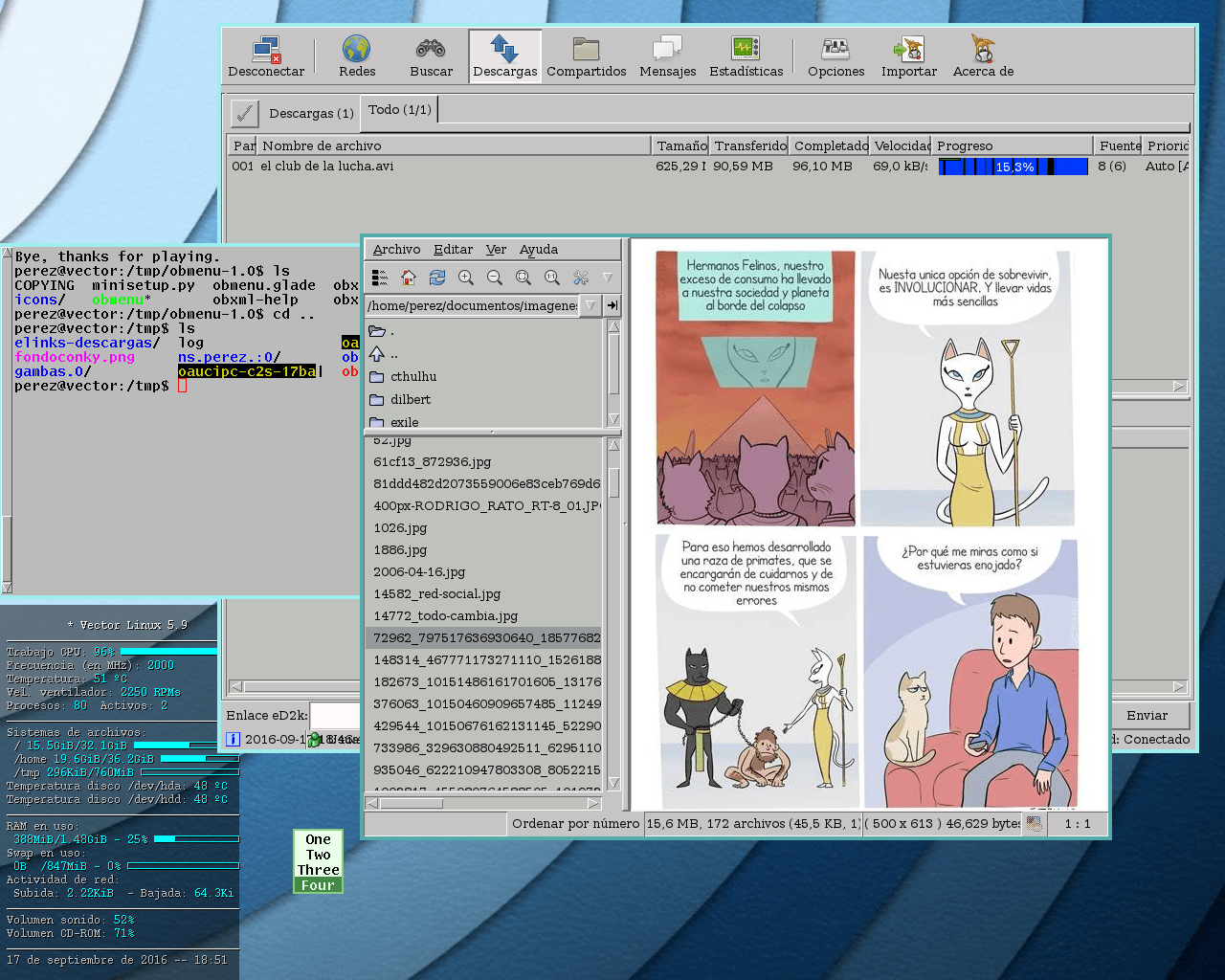Open the Ordenar por número sort menu
The height and width of the screenshot is (980, 1225).
[x=575, y=823]
